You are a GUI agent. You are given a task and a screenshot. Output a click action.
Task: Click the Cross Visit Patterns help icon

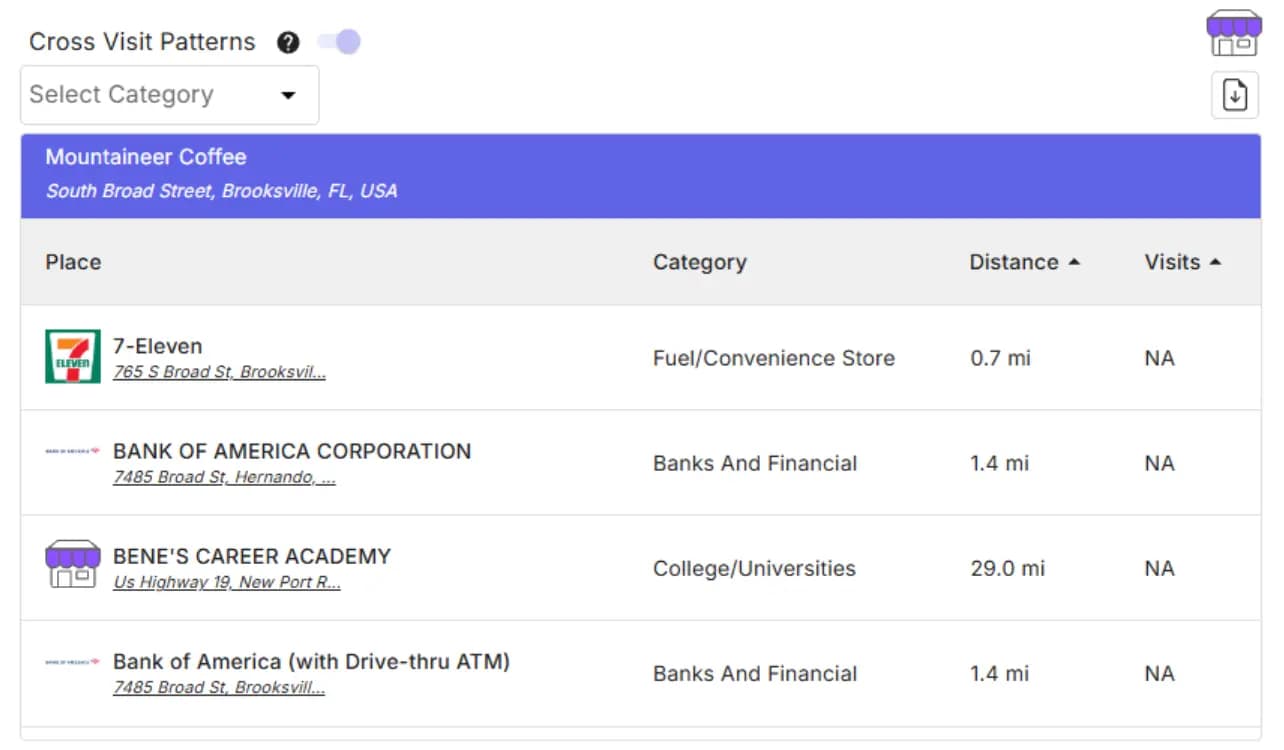pyautogui.click(x=288, y=42)
